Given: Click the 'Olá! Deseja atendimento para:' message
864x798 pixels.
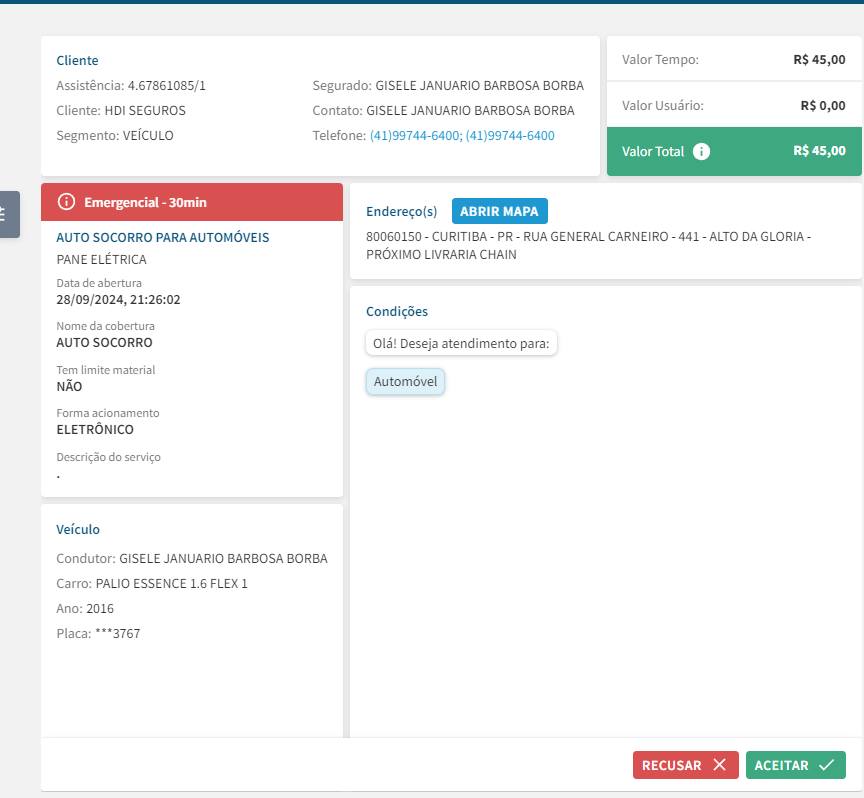Looking at the screenshot, I should coord(461,343).
